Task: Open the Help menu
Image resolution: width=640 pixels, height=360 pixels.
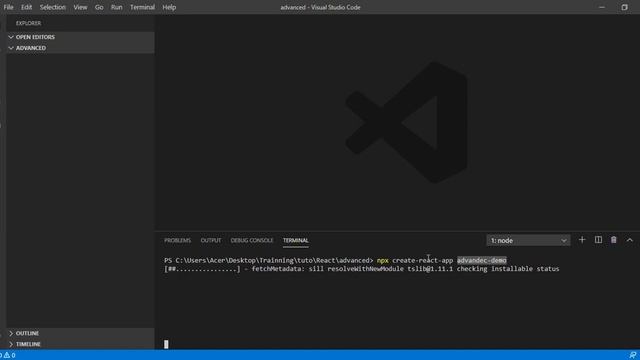Action: [169, 7]
